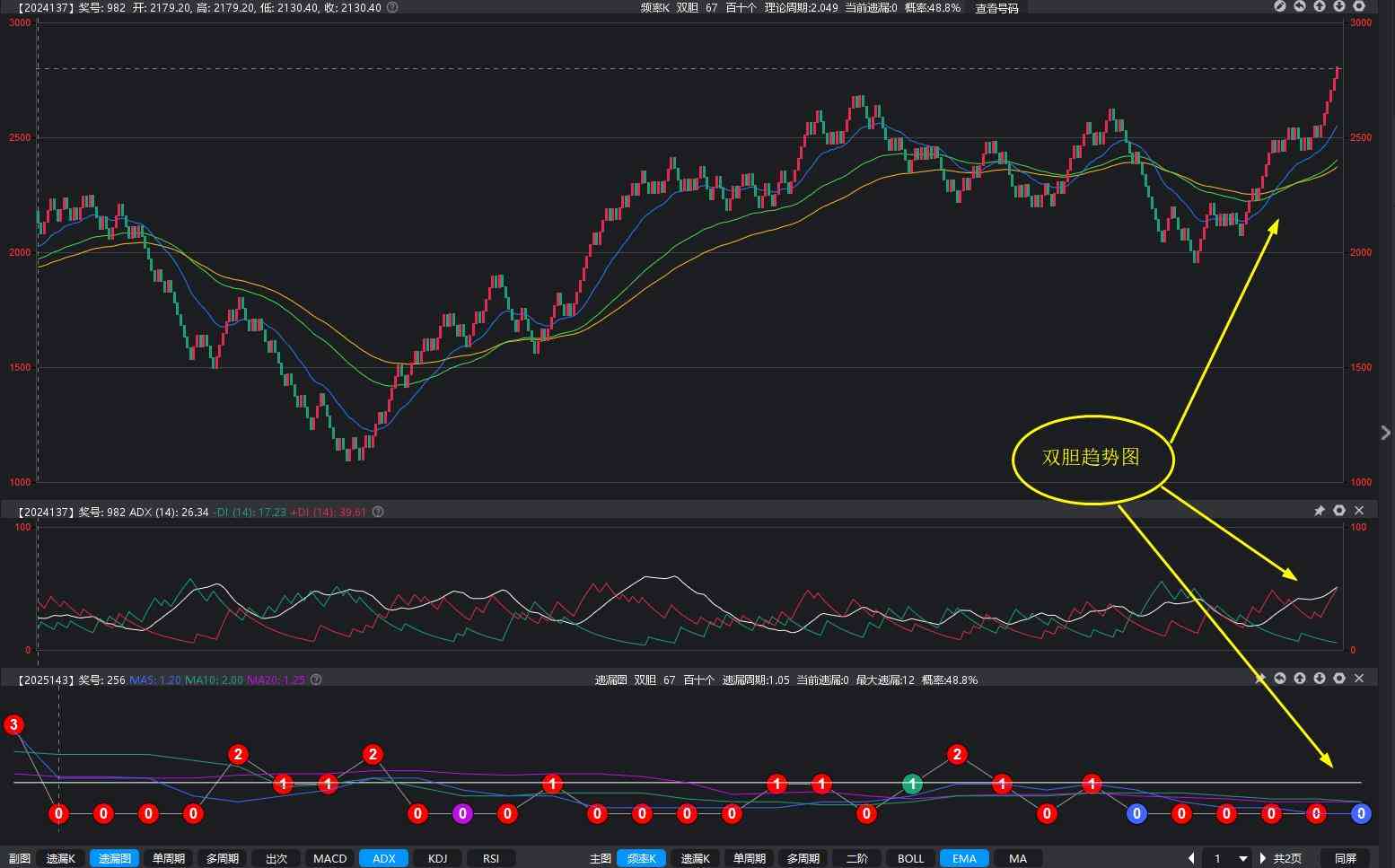Enable the BOLL overlay

(911, 859)
